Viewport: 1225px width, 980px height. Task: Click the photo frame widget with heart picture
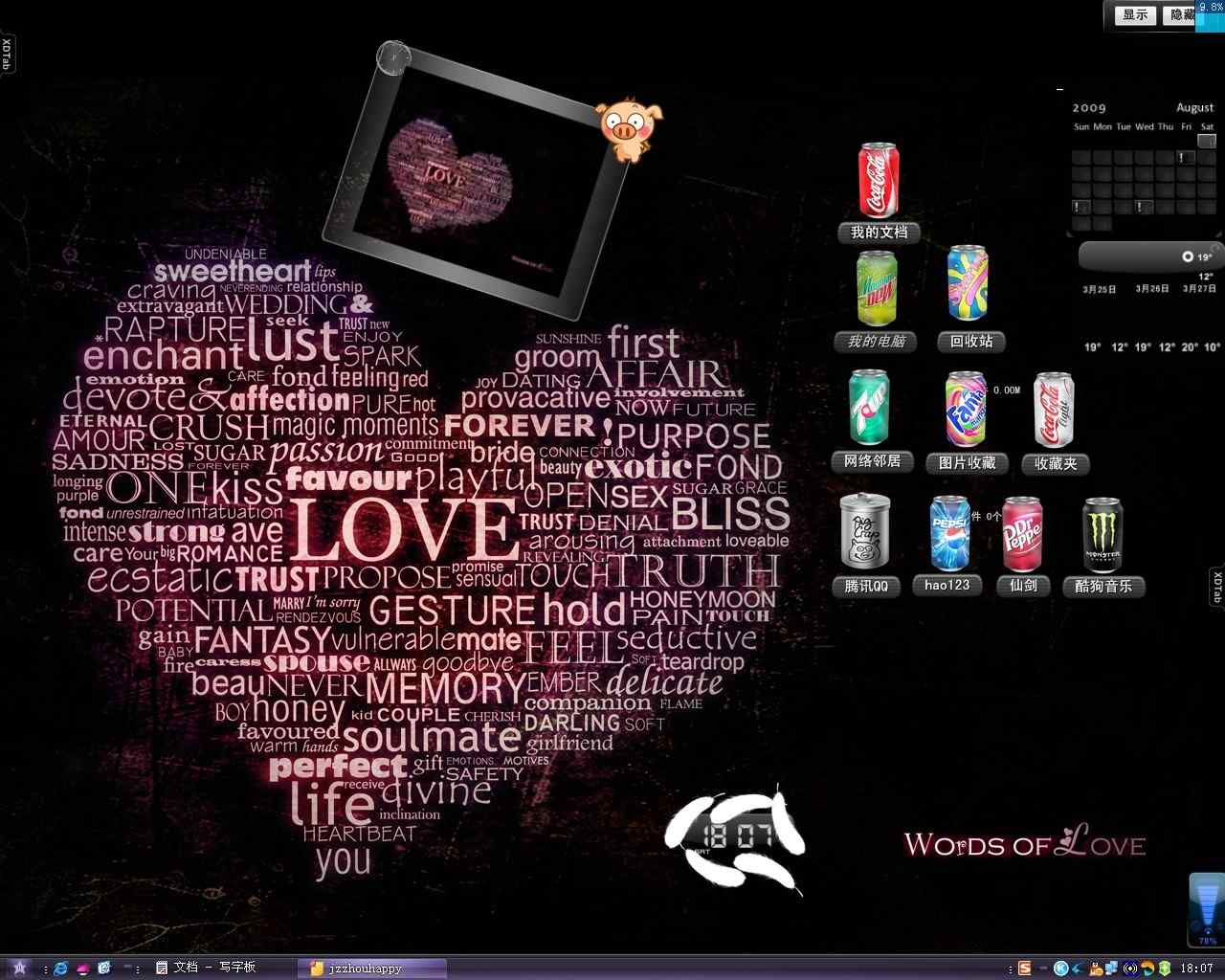[x=476, y=184]
